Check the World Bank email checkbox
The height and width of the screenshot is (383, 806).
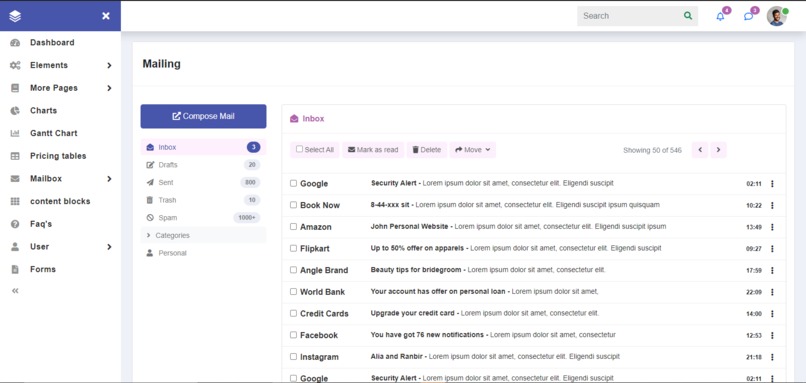coord(294,291)
